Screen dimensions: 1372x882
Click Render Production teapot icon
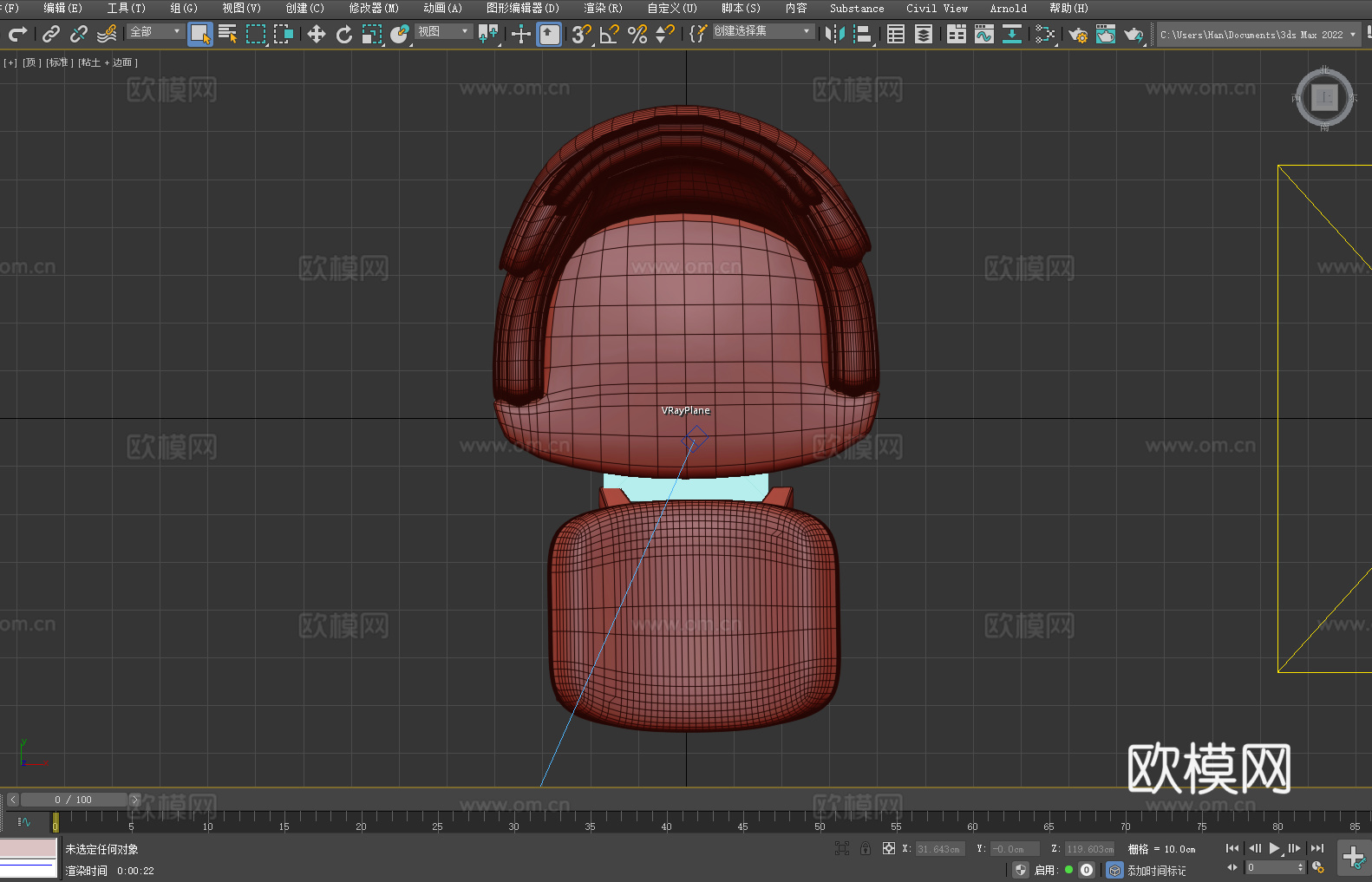(1134, 34)
